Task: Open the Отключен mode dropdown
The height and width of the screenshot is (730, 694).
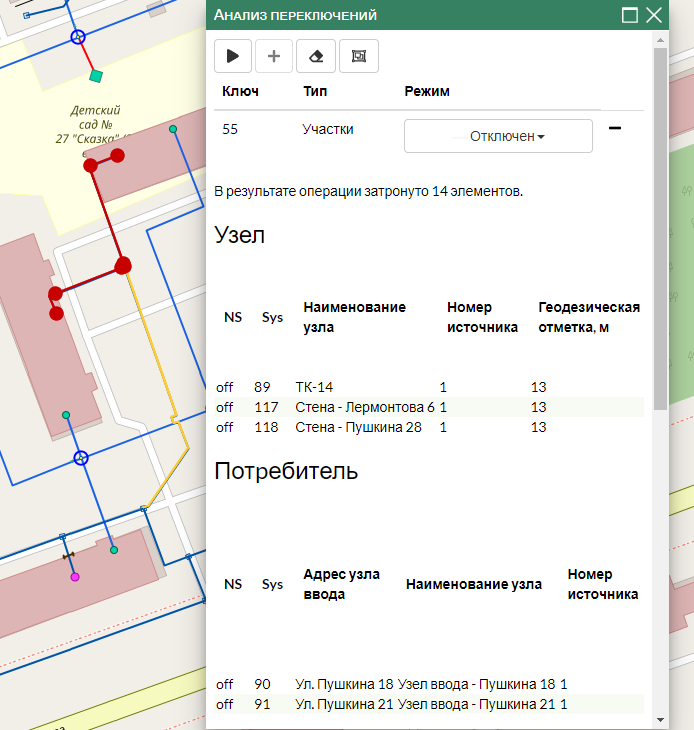Action: [498, 136]
